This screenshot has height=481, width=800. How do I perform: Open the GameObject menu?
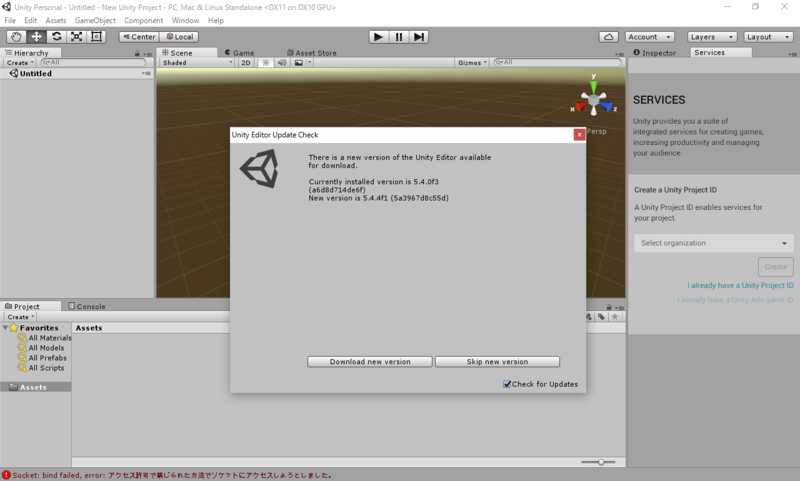(95, 20)
